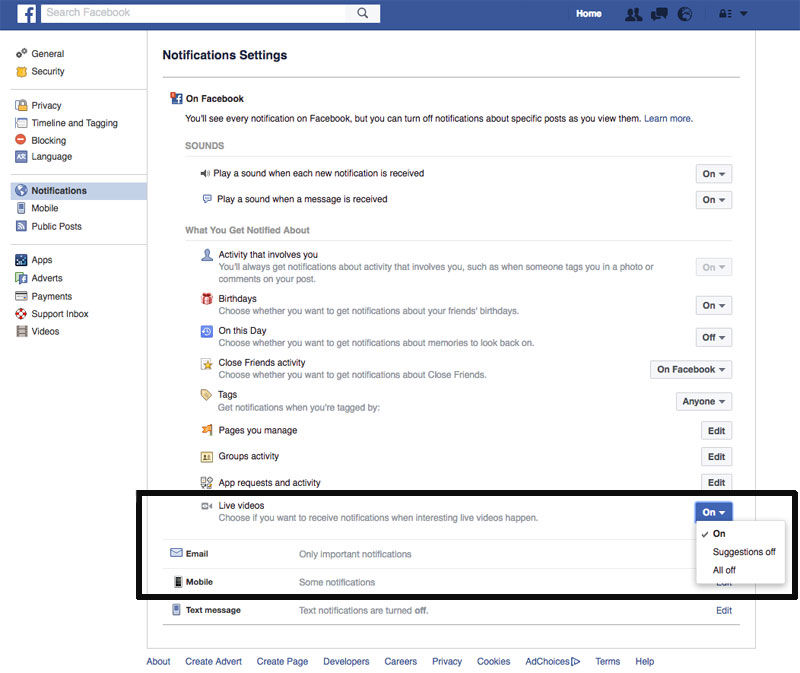Click the General gears icon in sidebar

(x=21, y=54)
